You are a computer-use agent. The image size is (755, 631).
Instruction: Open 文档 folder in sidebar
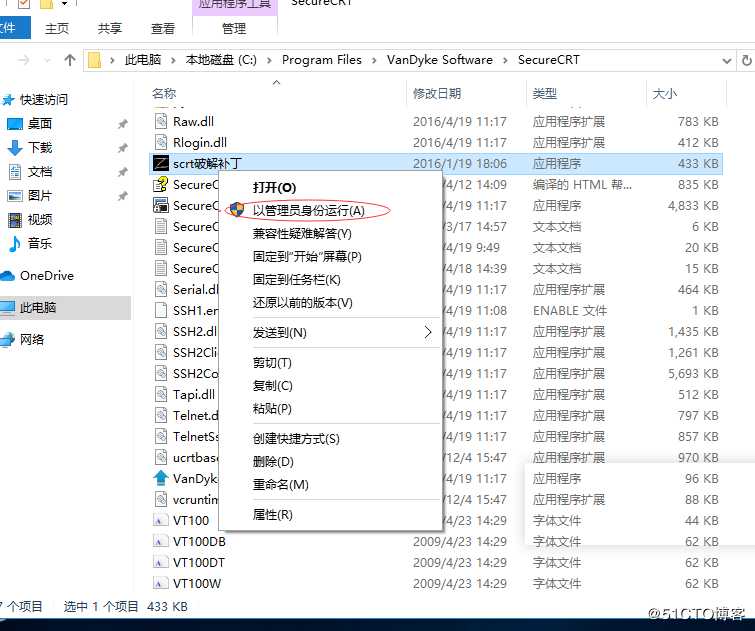coord(39,171)
